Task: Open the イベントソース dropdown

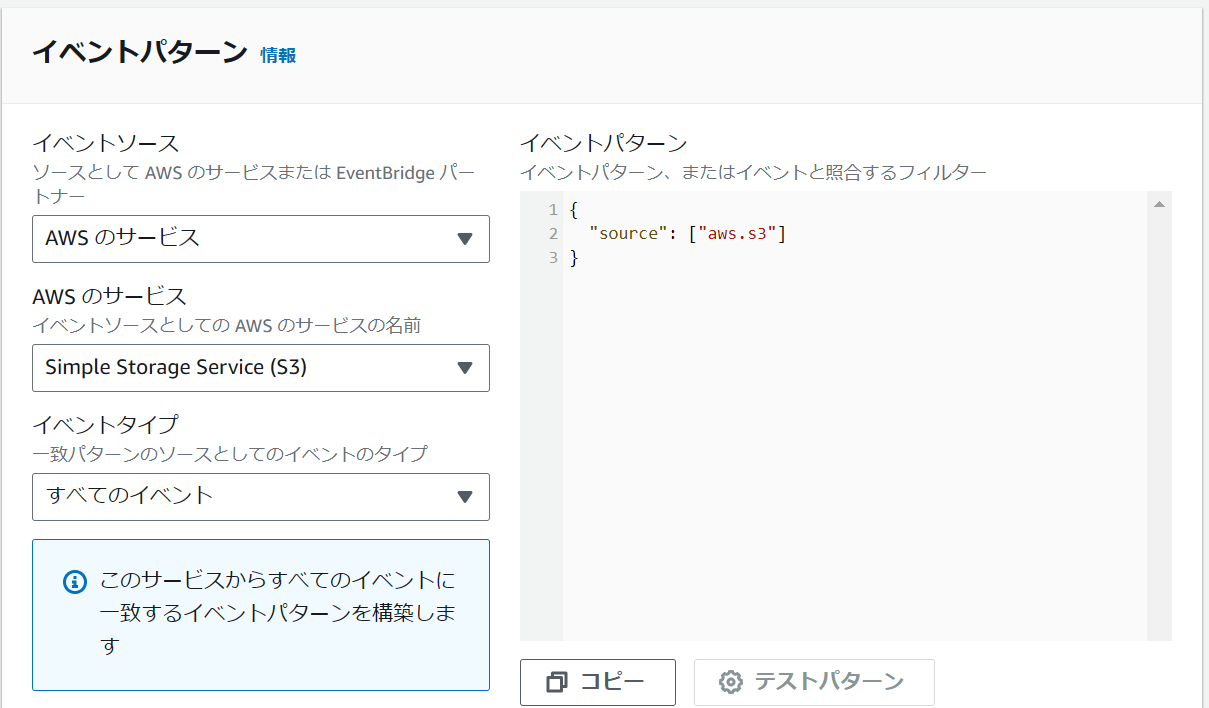Action: (x=260, y=238)
